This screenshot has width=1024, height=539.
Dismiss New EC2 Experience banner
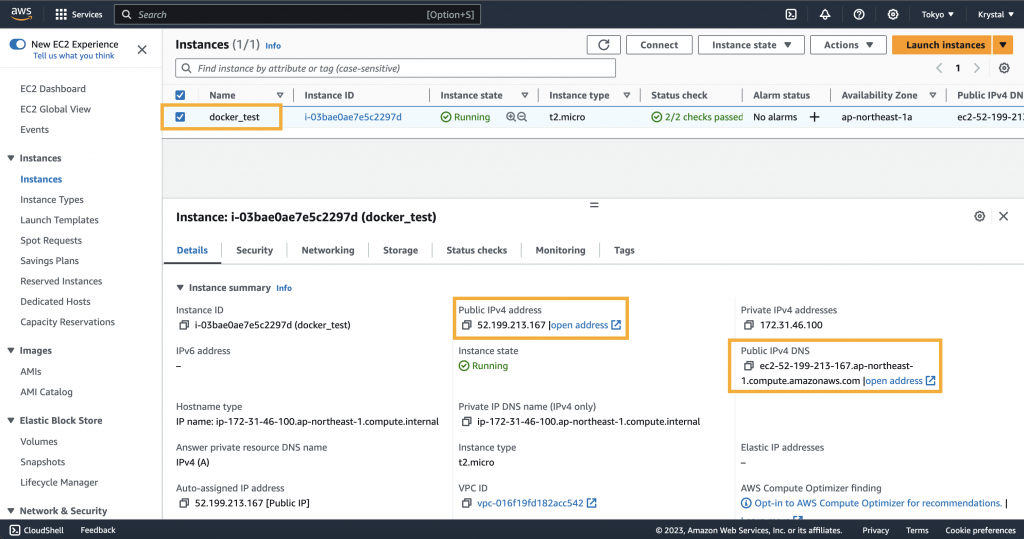point(142,50)
